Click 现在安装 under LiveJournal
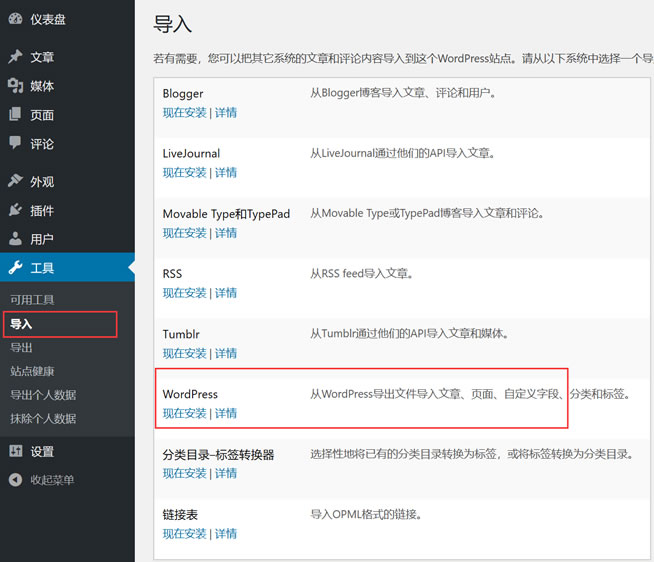The width and height of the screenshot is (654, 562). point(184,173)
